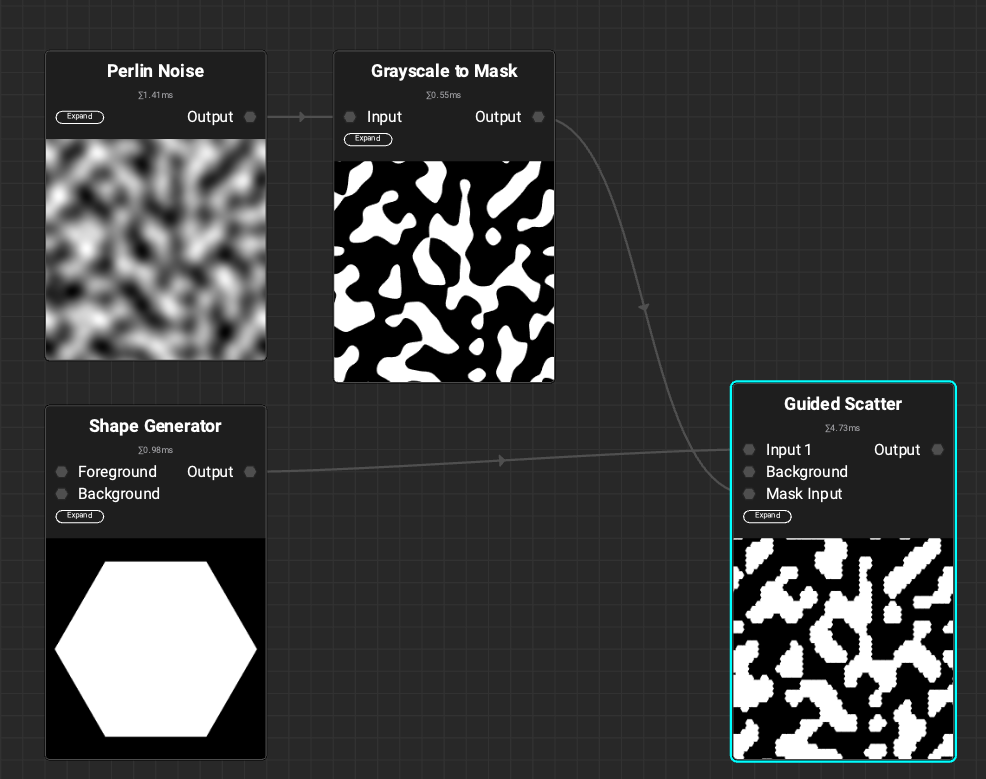Click the Perlin Noise output port
Screen dimensions: 986x779
click(250, 117)
